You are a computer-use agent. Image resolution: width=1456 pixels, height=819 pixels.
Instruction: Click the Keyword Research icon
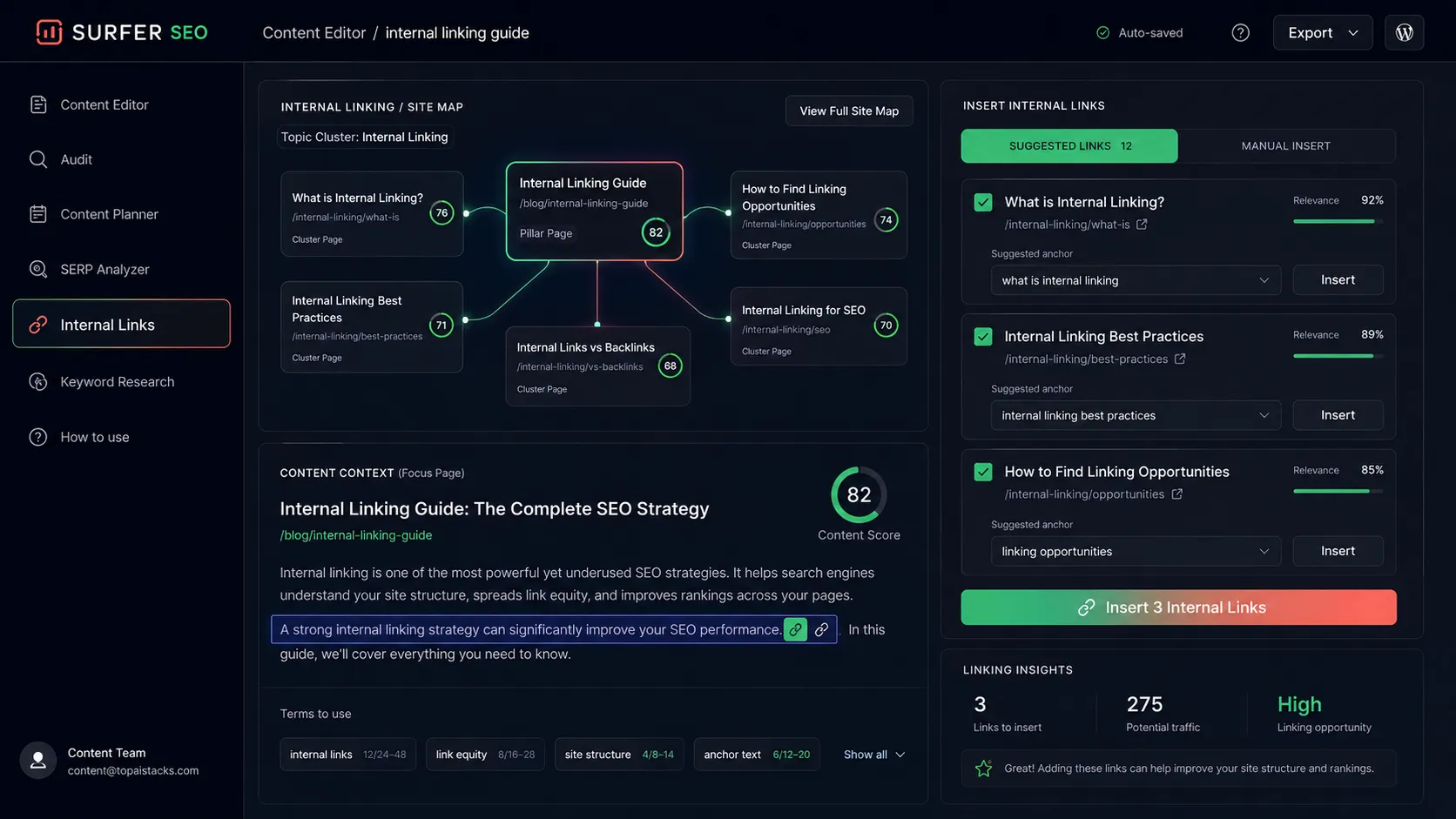pos(38,381)
